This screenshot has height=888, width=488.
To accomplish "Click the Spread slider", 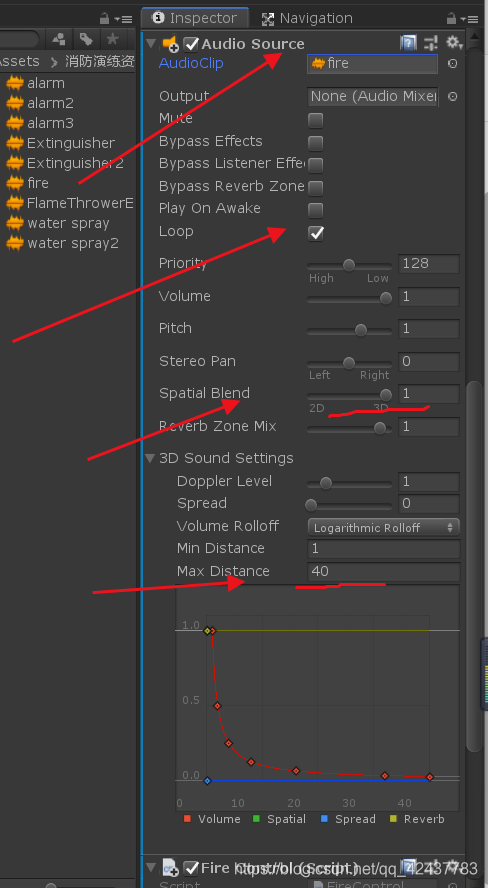I will pyautogui.click(x=349, y=505).
